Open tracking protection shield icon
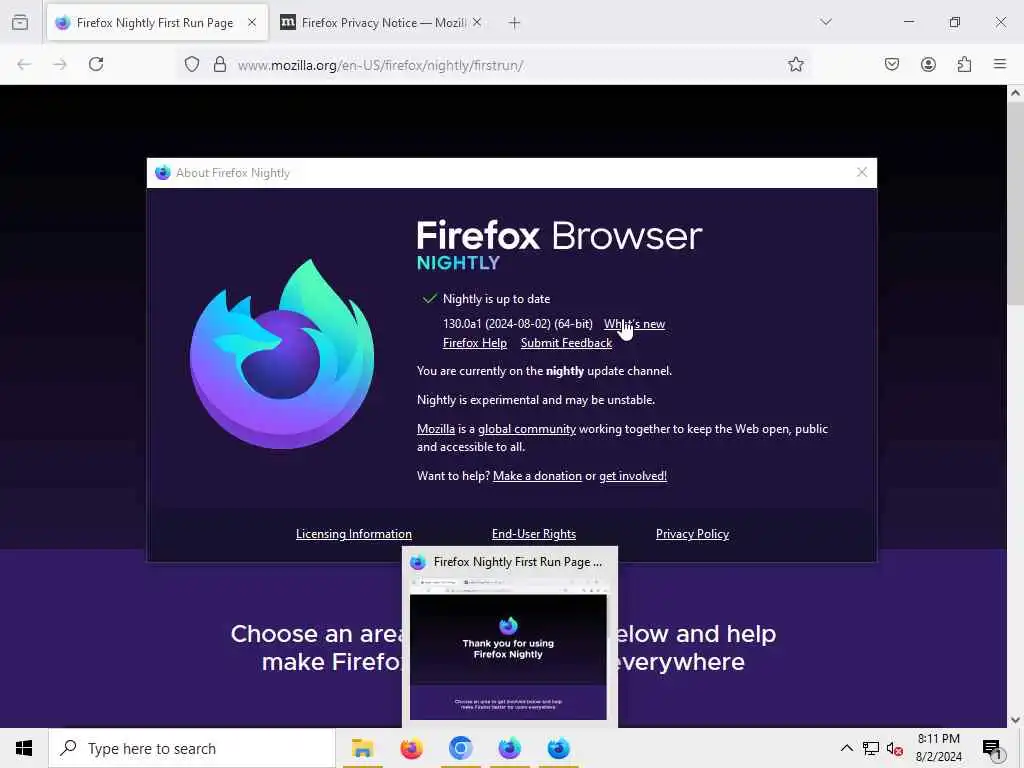1024x768 pixels. click(191, 65)
